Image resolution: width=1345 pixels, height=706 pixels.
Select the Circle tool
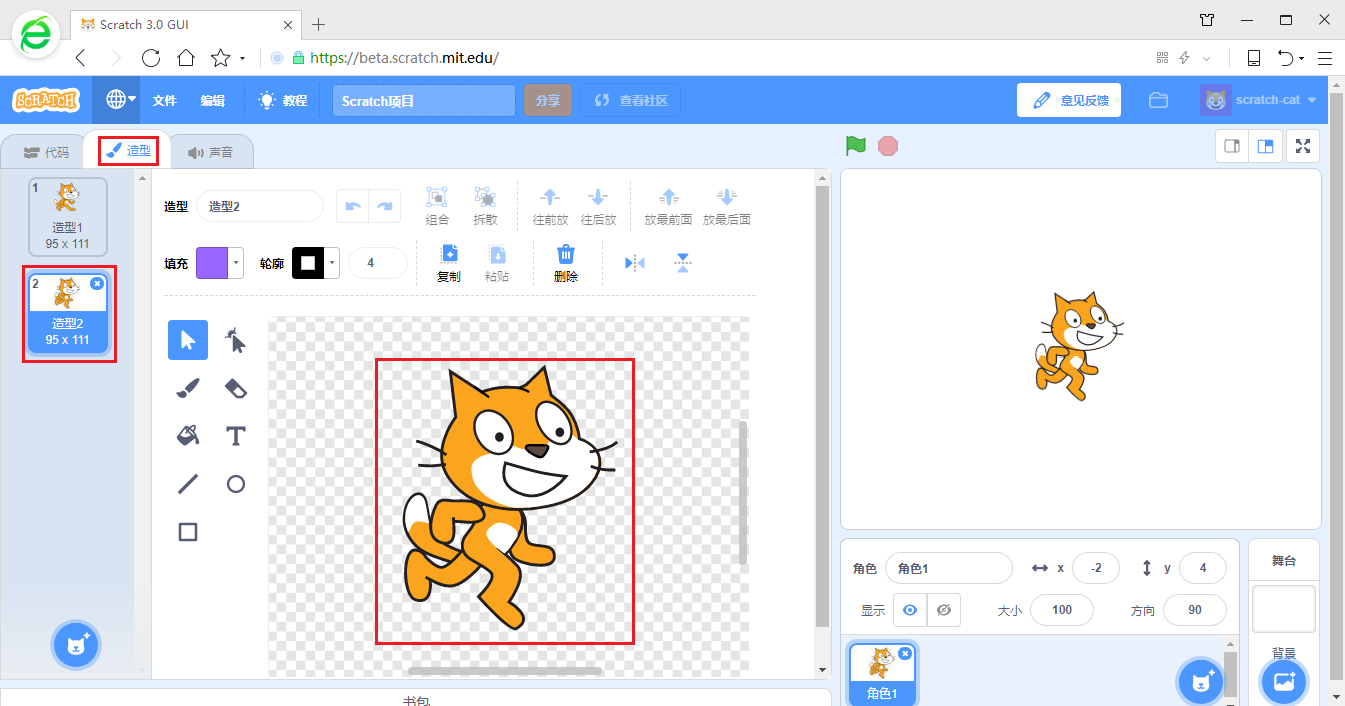(235, 484)
